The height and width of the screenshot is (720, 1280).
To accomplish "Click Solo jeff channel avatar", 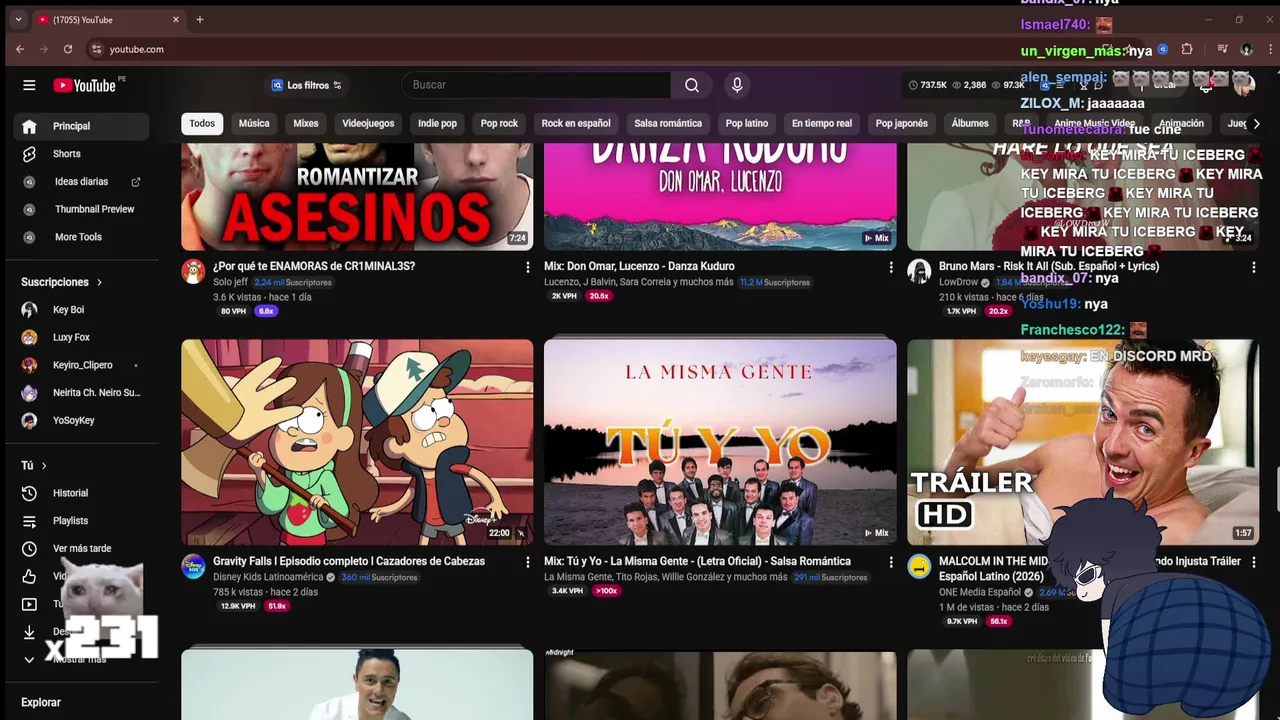I will click(193, 271).
